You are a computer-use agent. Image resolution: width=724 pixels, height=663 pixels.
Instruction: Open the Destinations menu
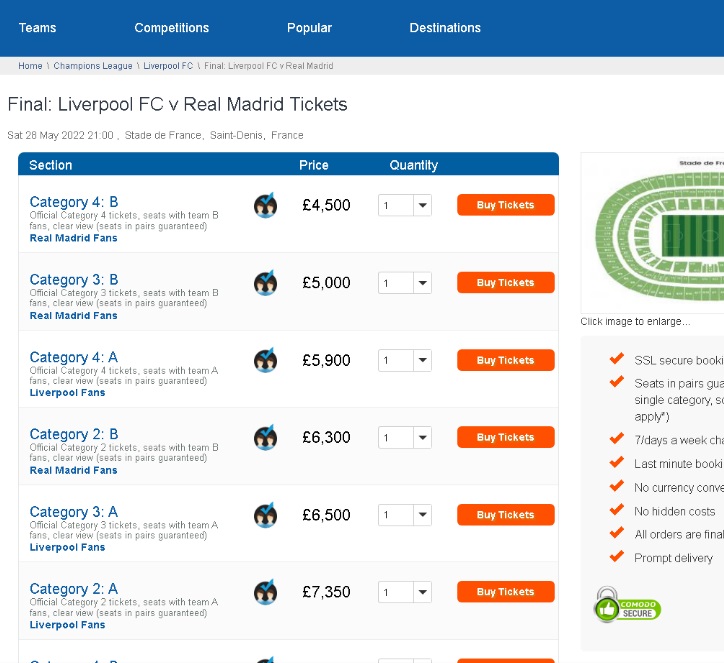point(445,28)
